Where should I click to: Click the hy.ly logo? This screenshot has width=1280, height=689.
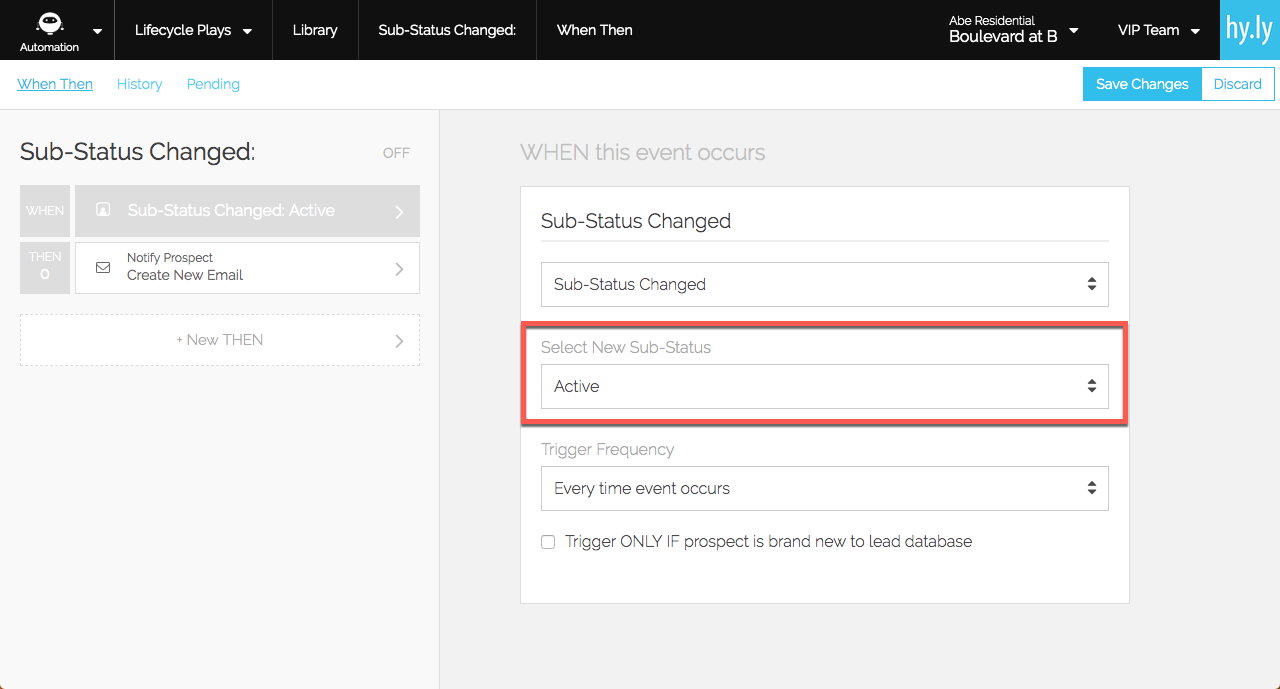coord(1250,30)
